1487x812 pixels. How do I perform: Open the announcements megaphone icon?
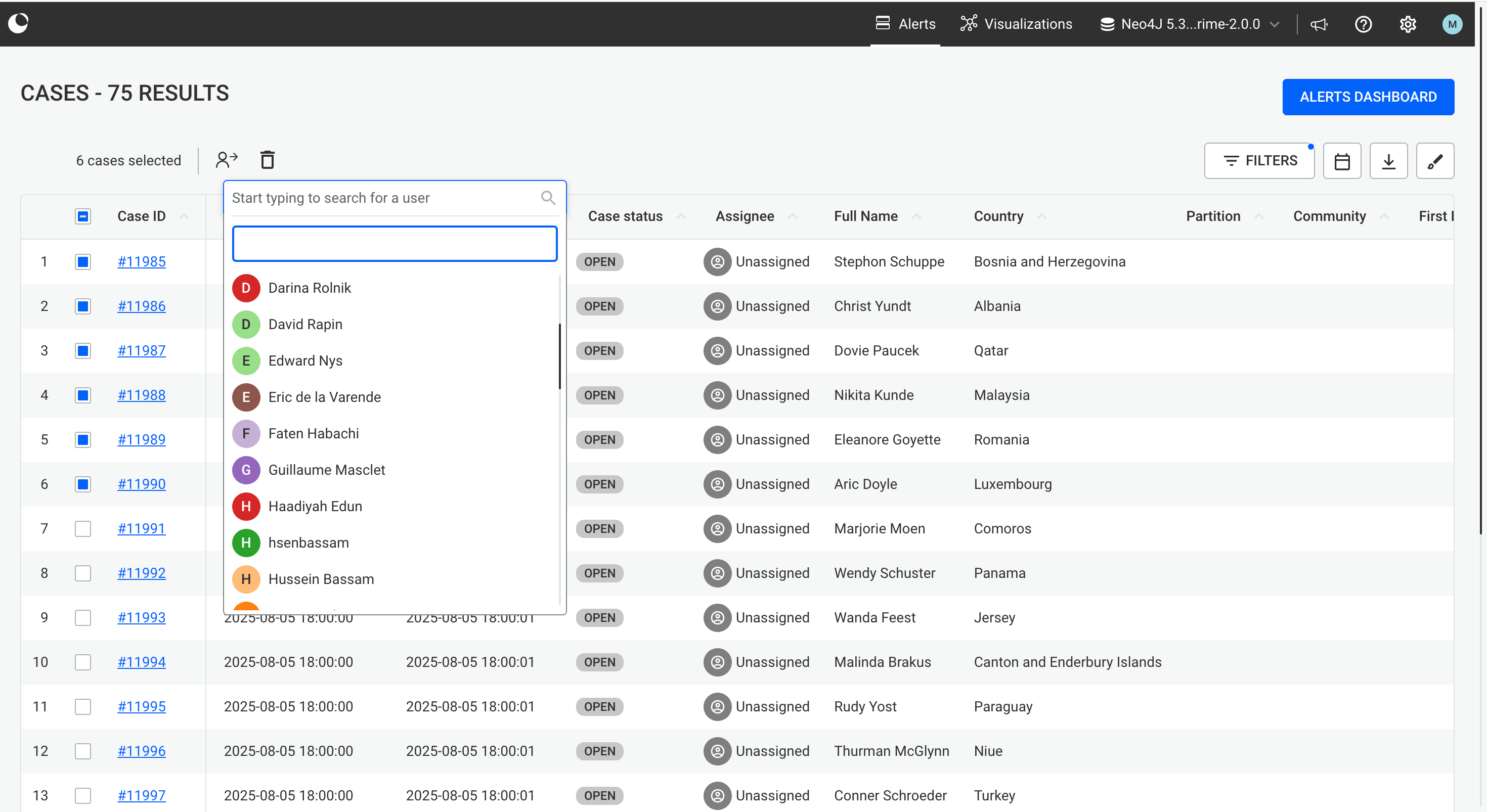point(1319,24)
